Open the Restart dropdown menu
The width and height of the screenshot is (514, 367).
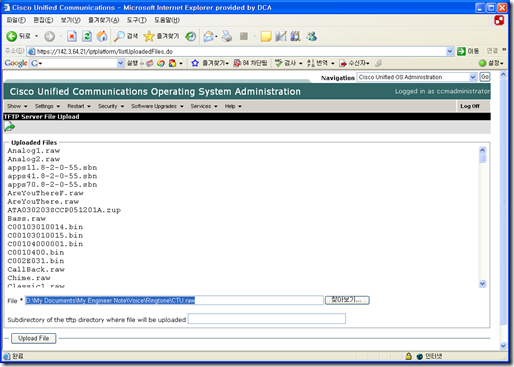coord(79,106)
